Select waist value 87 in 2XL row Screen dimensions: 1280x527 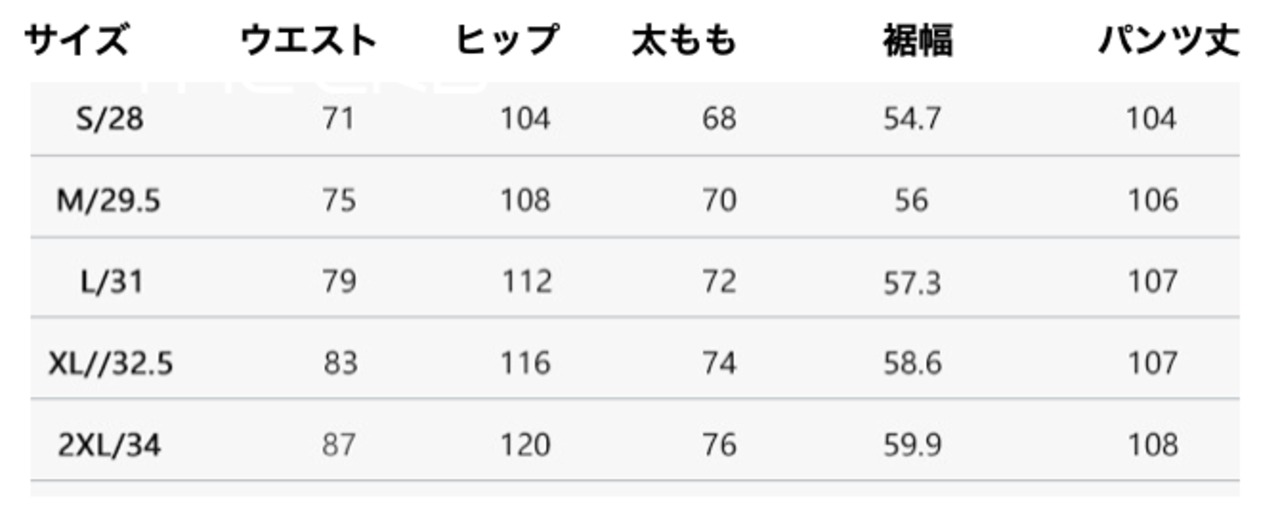339,444
